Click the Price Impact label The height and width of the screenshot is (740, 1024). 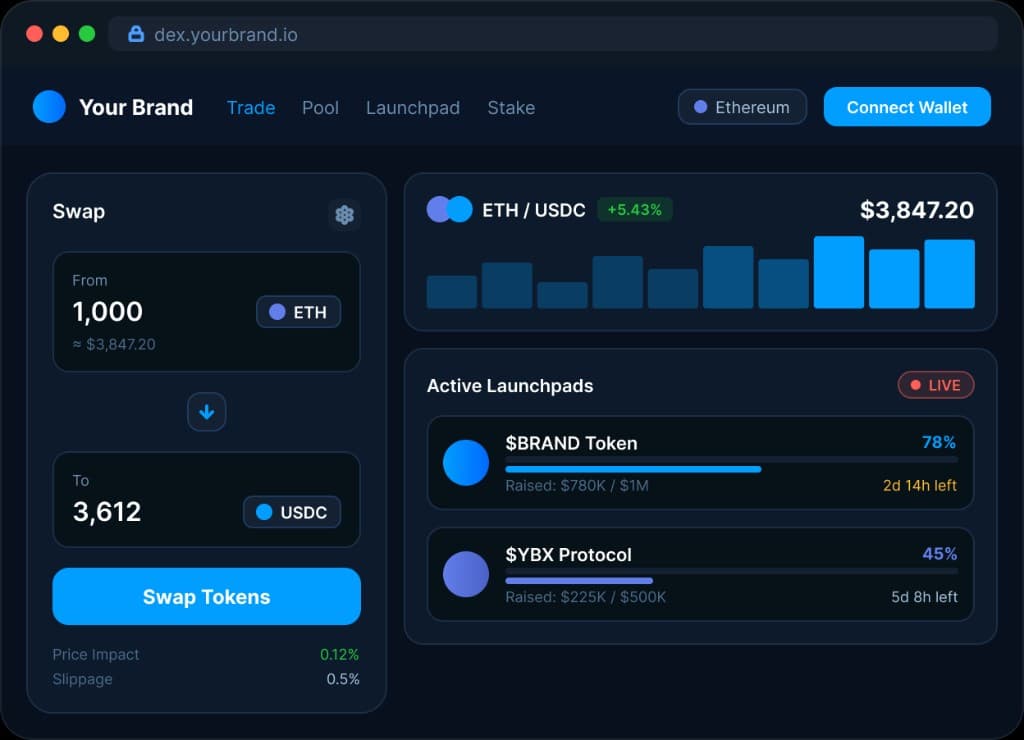point(95,654)
